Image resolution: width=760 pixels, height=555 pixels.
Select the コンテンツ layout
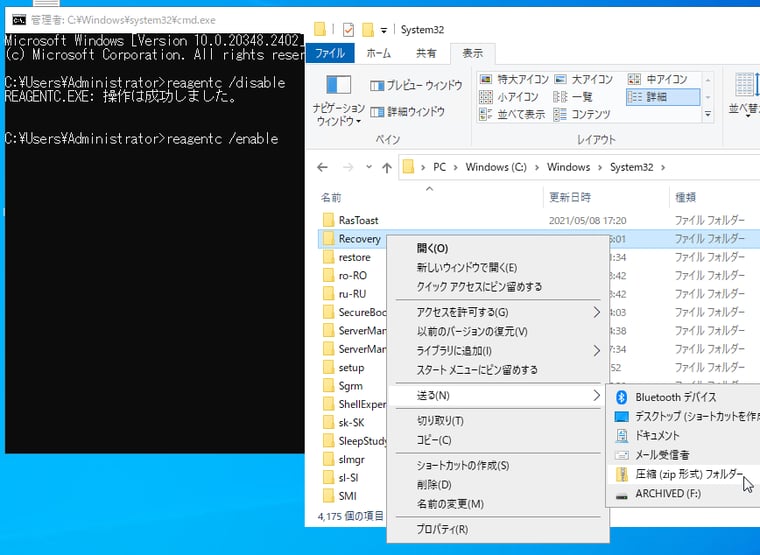click(582, 114)
